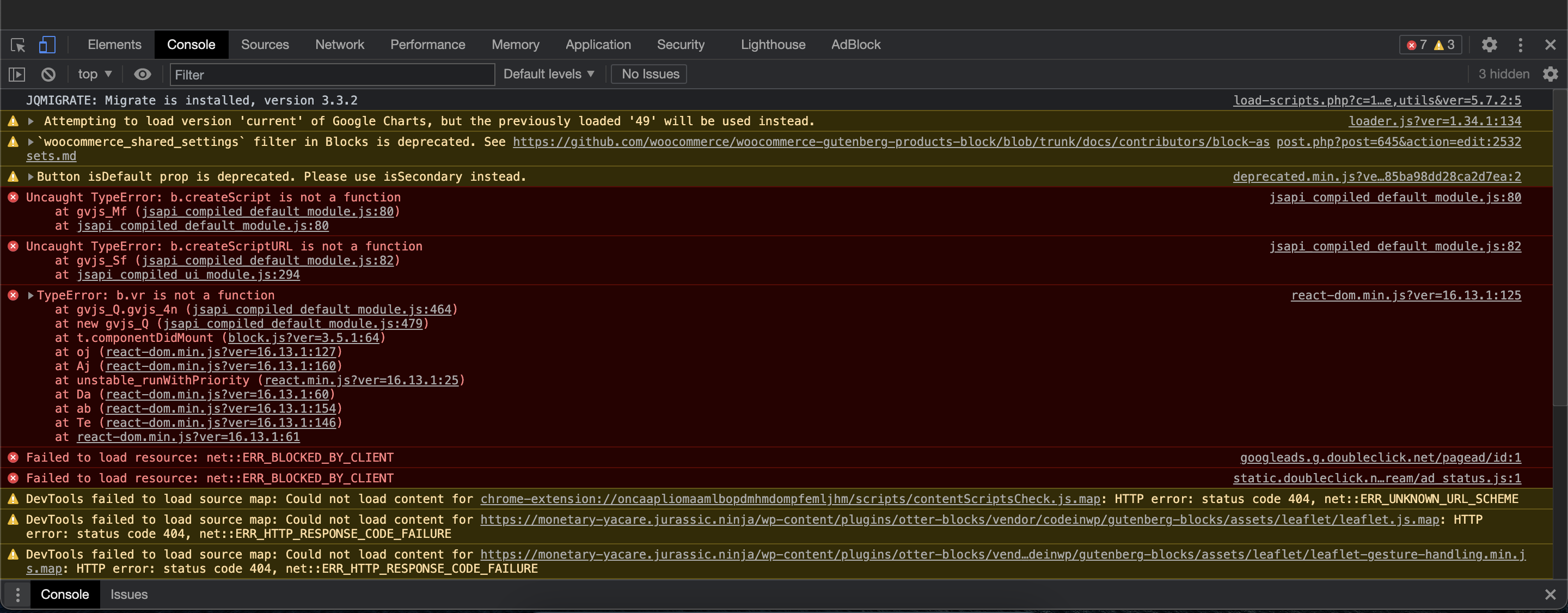The image size is (1568, 613).
Task: Click the No Issues button
Action: coord(648,73)
